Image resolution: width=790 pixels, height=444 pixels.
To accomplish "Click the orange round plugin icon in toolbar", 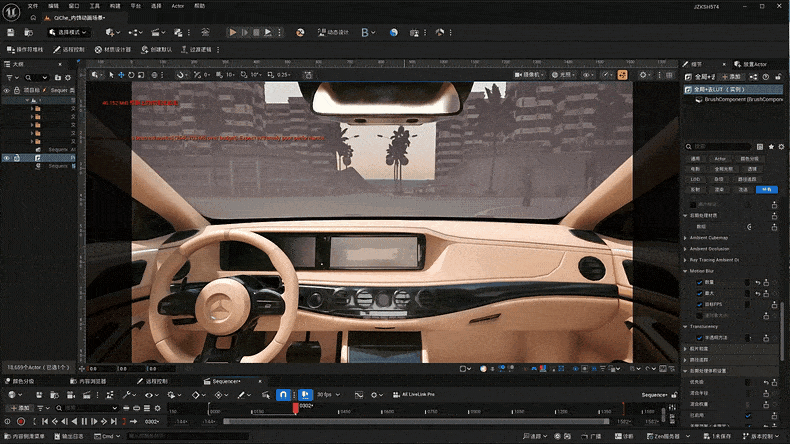I will click(x=300, y=32).
